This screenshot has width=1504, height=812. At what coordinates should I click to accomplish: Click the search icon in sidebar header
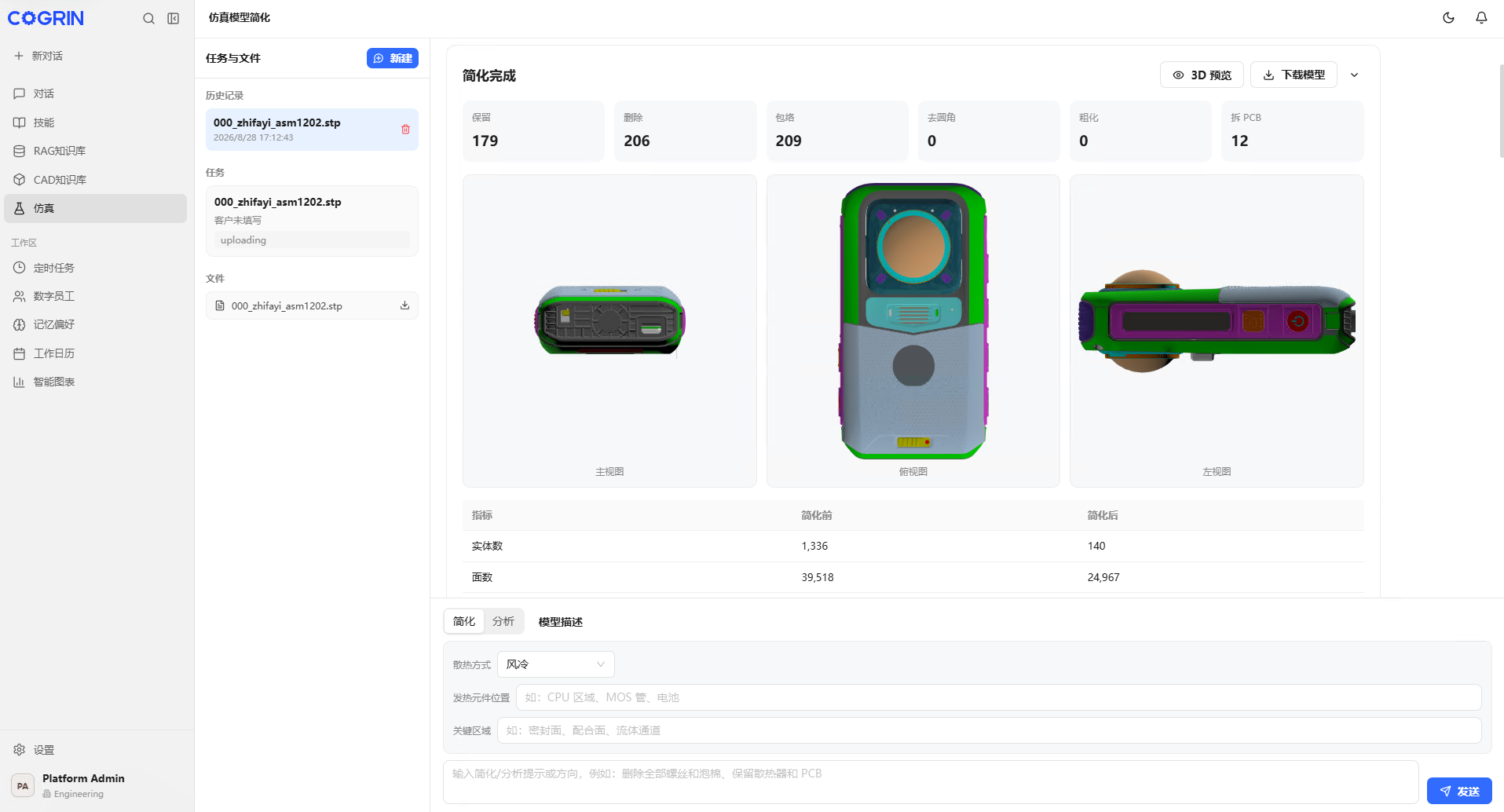(x=148, y=18)
